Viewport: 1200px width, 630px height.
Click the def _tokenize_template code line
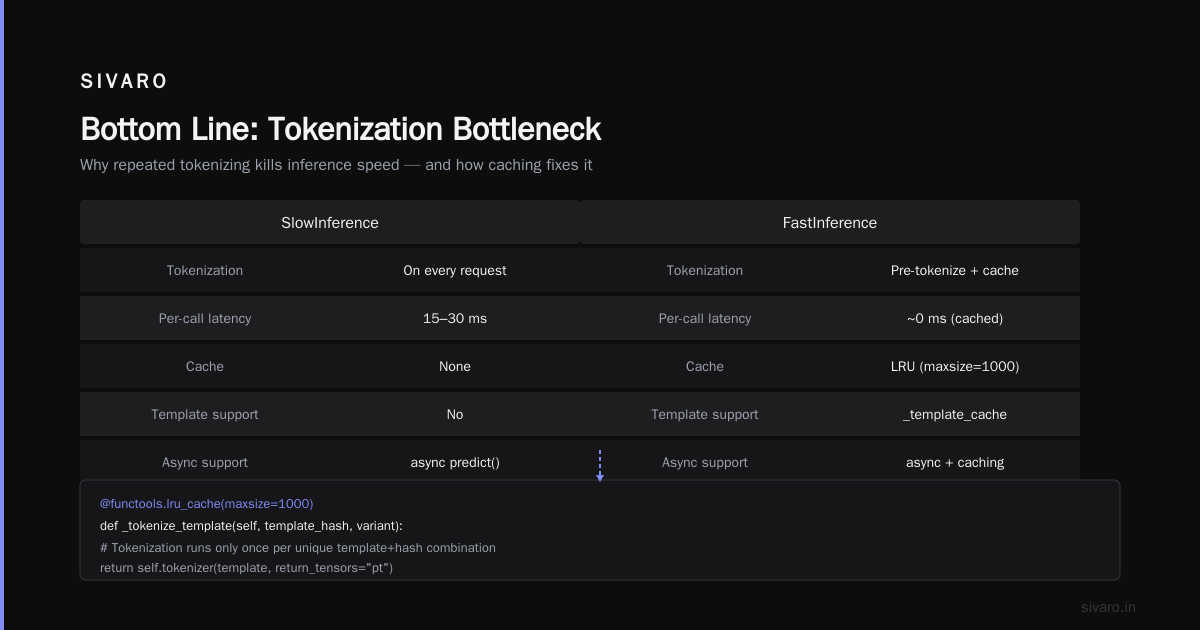tap(251, 525)
